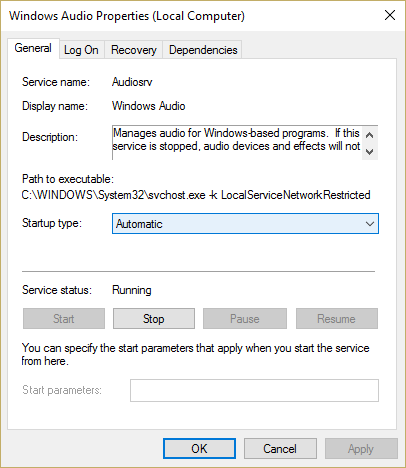Click the General tab
The height and width of the screenshot is (468, 406).
(33, 49)
